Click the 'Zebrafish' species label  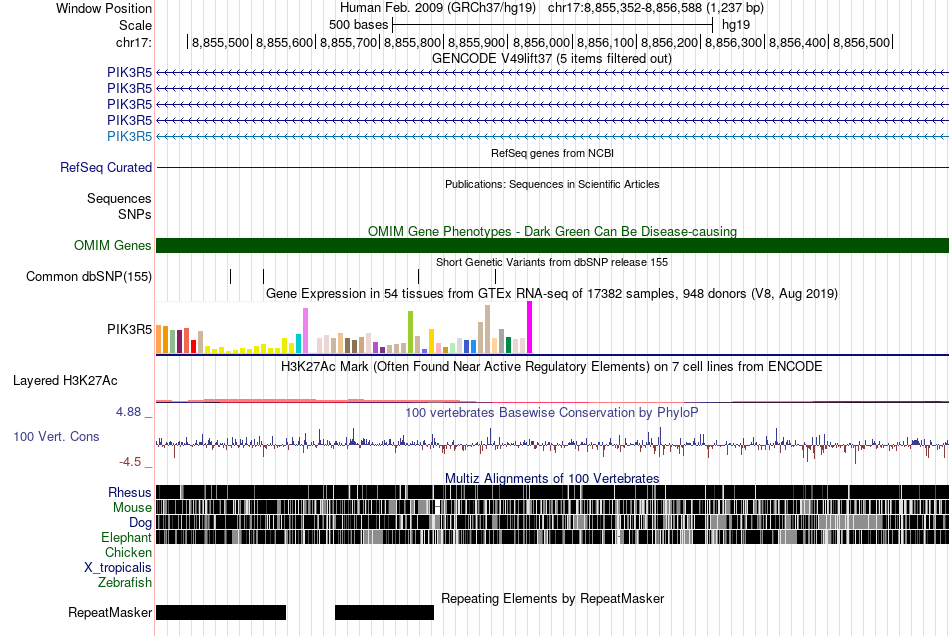(125, 582)
